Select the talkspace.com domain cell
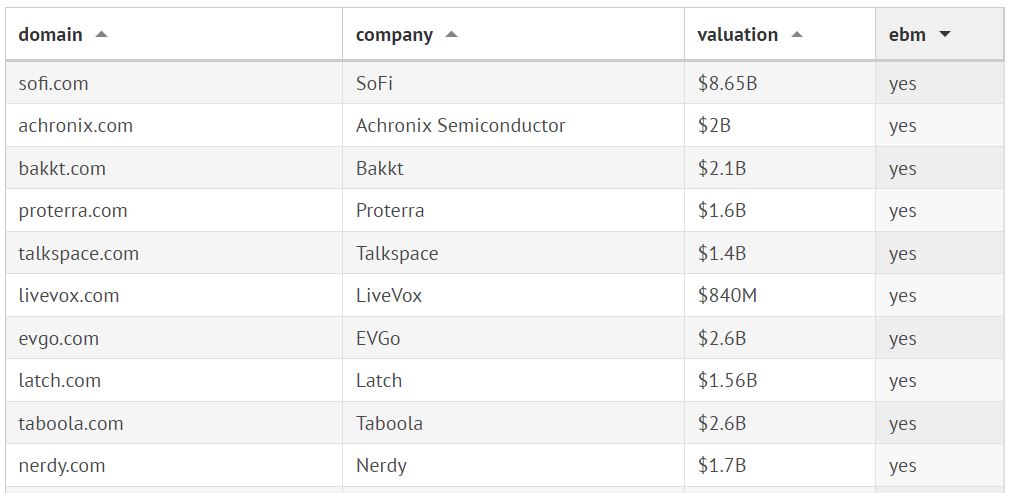Viewport: 1009px width, 493px height. 78,254
